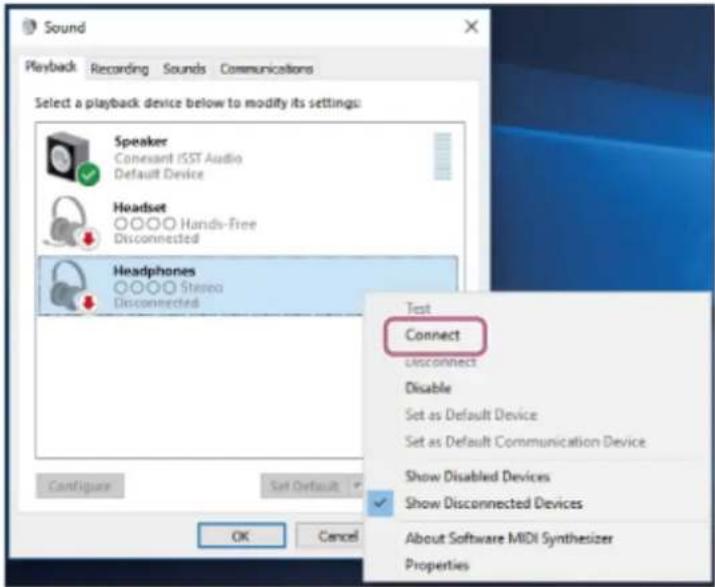The height and width of the screenshot is (587, 715).
Task: Click the Configure button
Action: [80, 486]
